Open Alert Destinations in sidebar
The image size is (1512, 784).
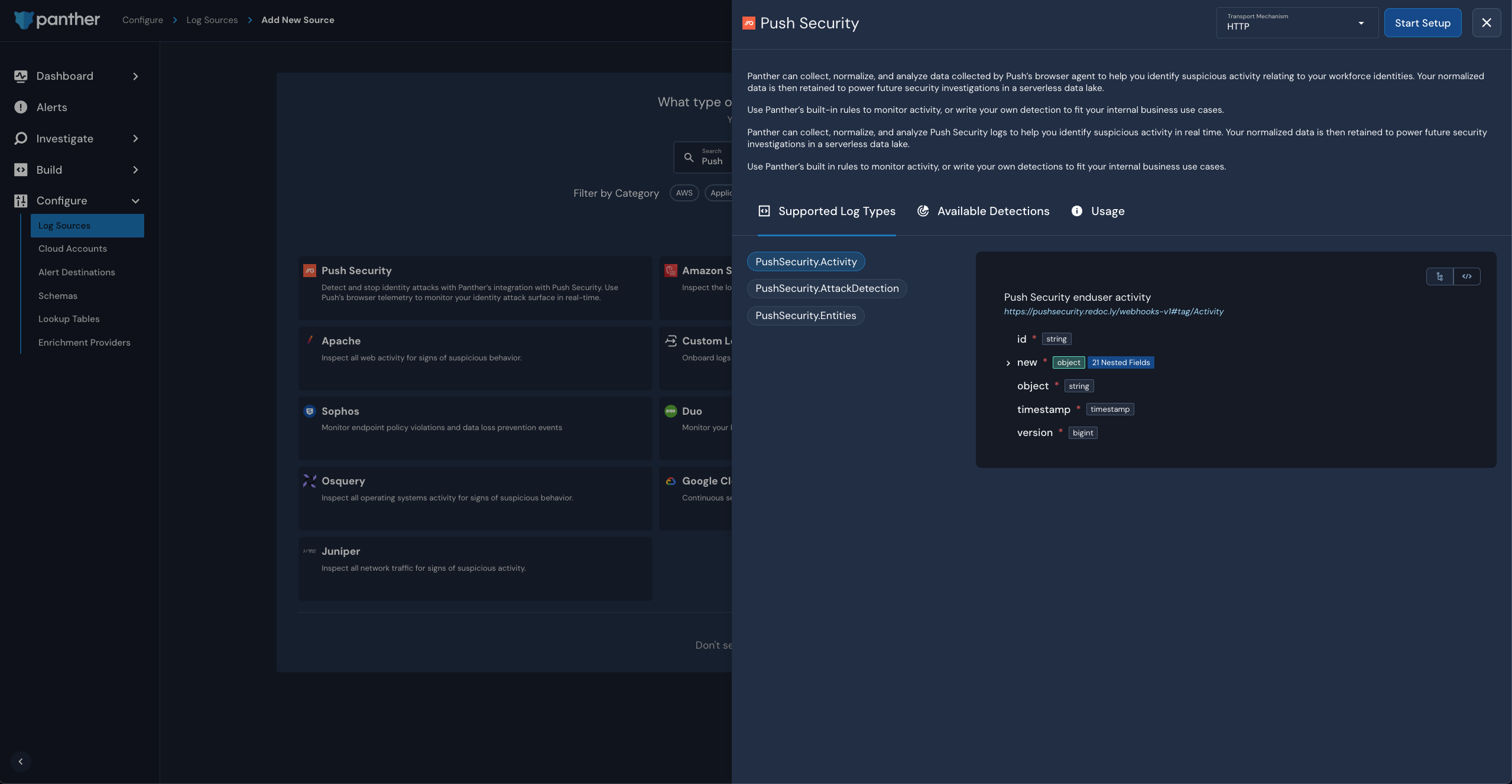pos(77,272)
